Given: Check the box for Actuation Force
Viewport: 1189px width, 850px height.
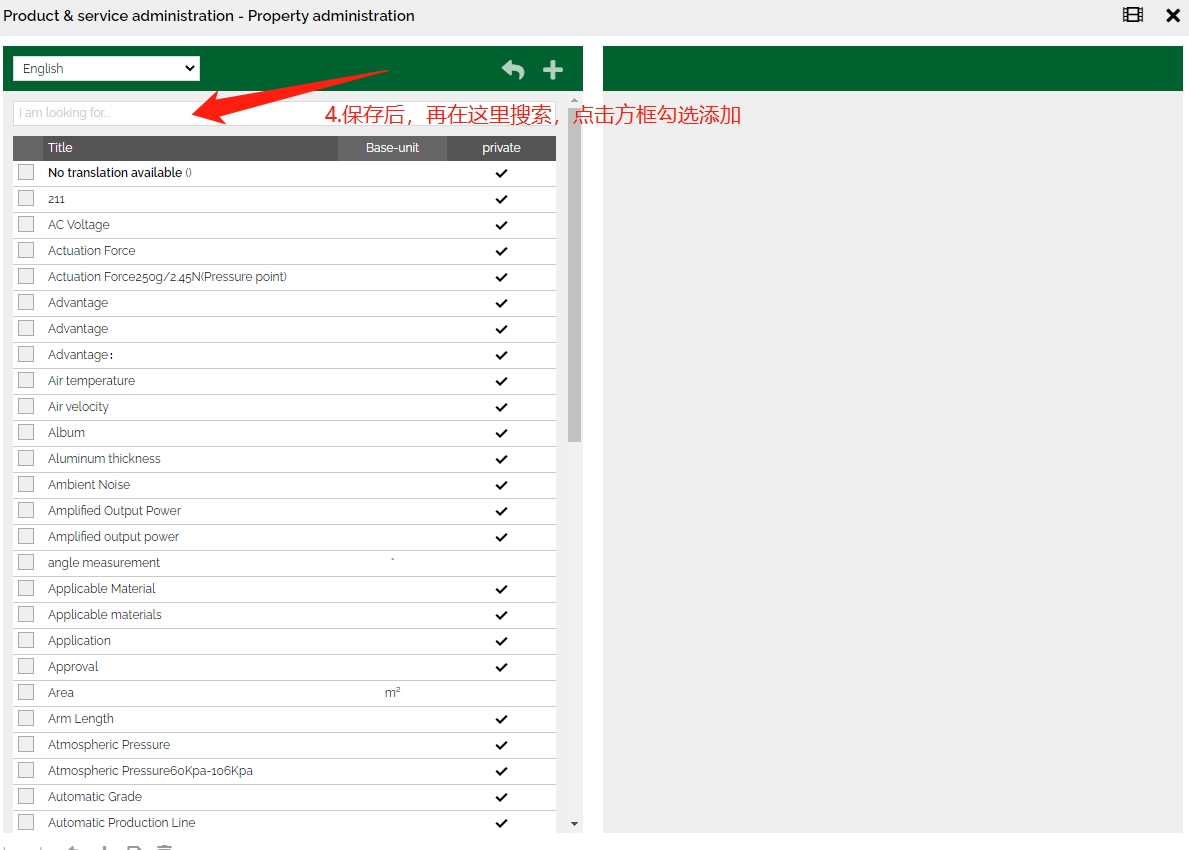Looking at the screenshot, I should (x=26, y=250).
